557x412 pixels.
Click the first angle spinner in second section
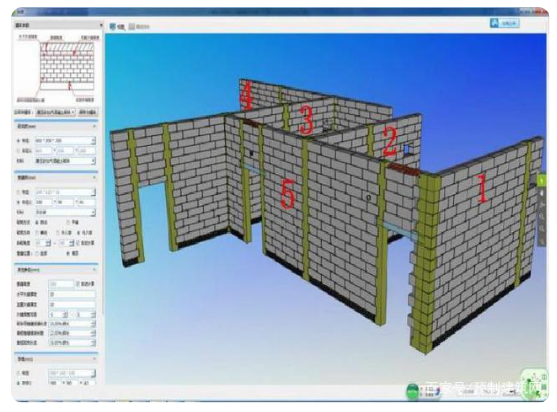click(43, 243)
